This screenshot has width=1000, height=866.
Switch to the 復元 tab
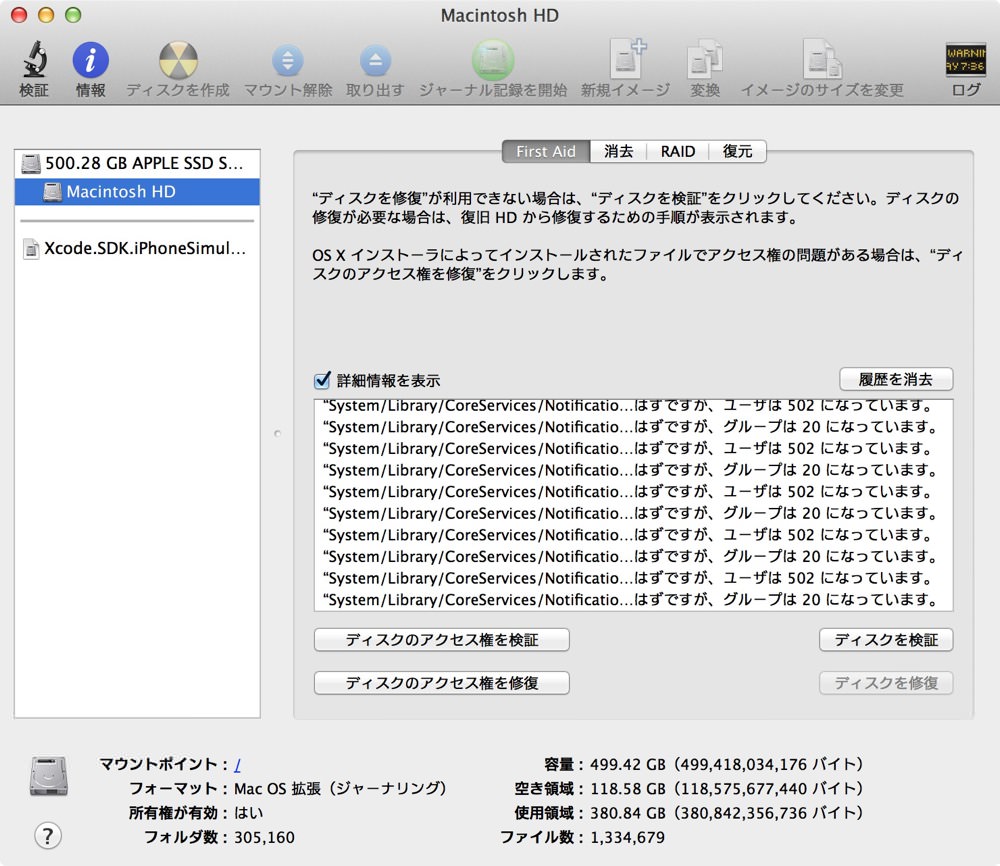tap(738, 151)
